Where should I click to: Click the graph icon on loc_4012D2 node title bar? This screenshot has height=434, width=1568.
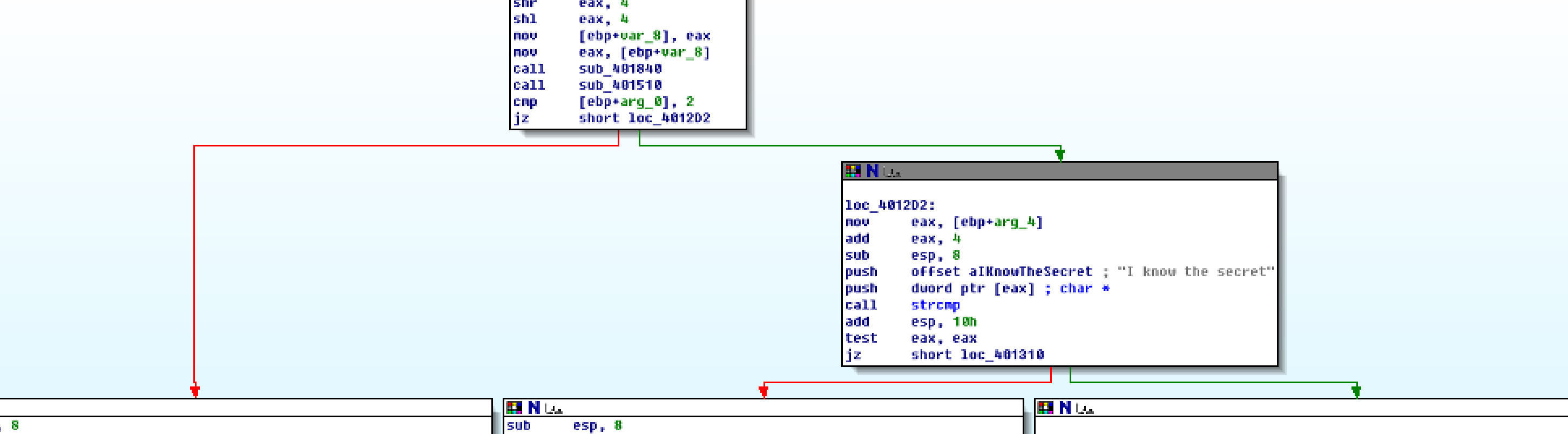tap(892, 172)
